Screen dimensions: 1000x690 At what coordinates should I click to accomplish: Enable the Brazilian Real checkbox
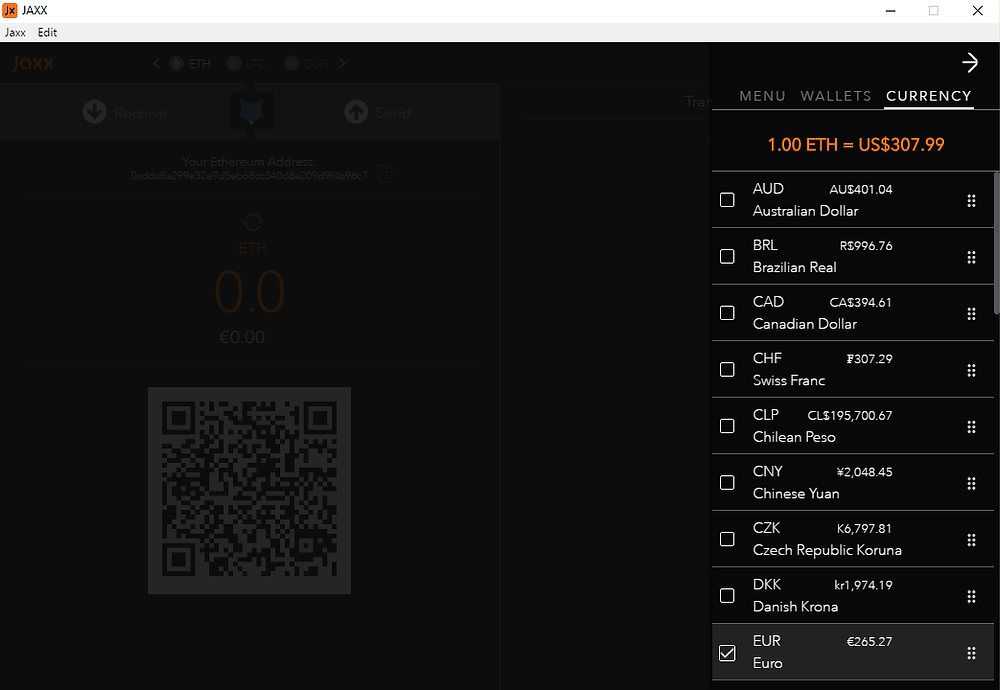coord(727,256)
